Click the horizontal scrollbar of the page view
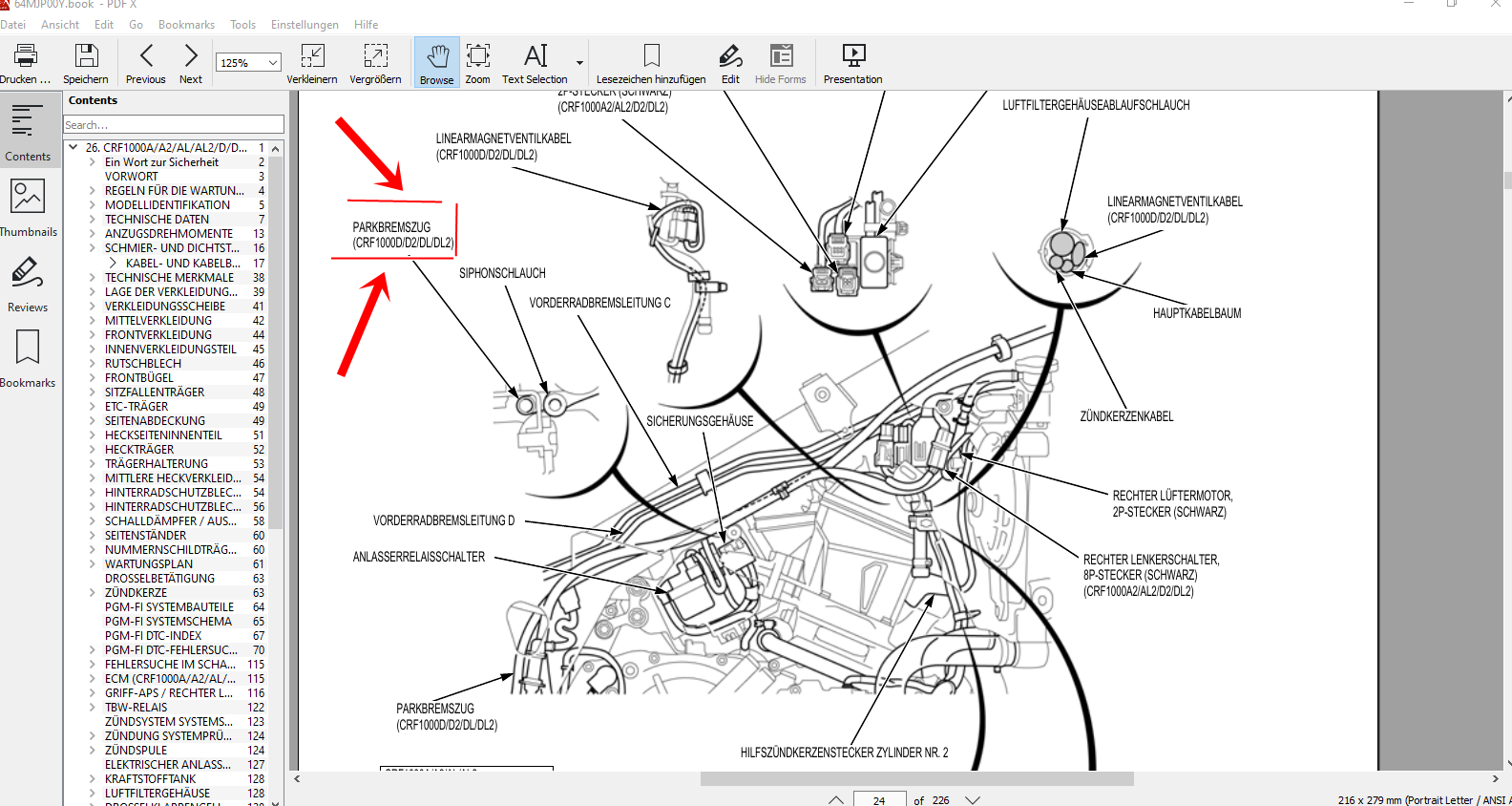The image size is (1512, 806). pyautogui.click(x=916, y=778)
